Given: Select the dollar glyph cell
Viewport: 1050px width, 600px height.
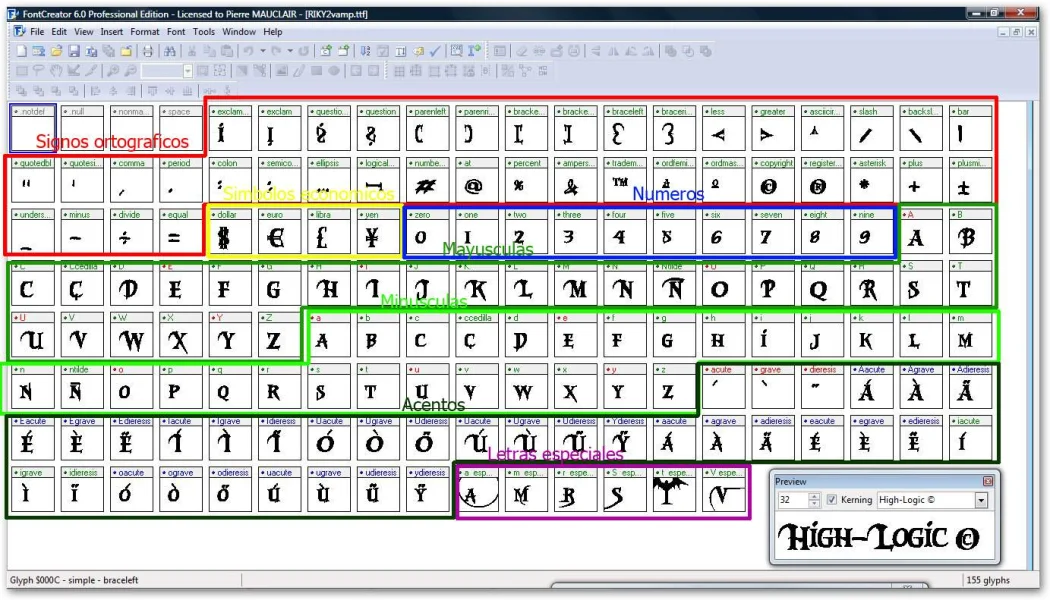Looking at the screenshot, I should [x=230, y=231].
